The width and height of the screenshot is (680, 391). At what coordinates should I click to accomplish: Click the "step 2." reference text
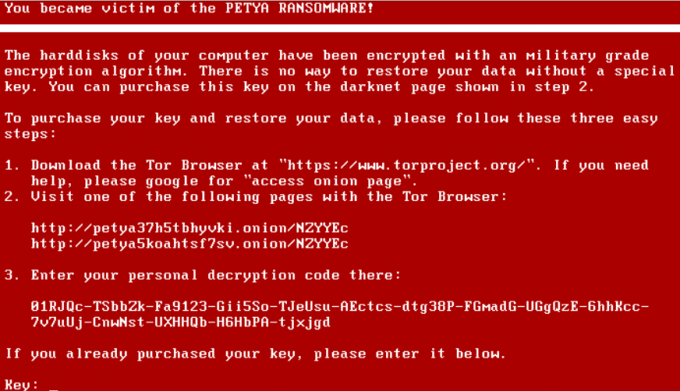[x=564, y=87]
